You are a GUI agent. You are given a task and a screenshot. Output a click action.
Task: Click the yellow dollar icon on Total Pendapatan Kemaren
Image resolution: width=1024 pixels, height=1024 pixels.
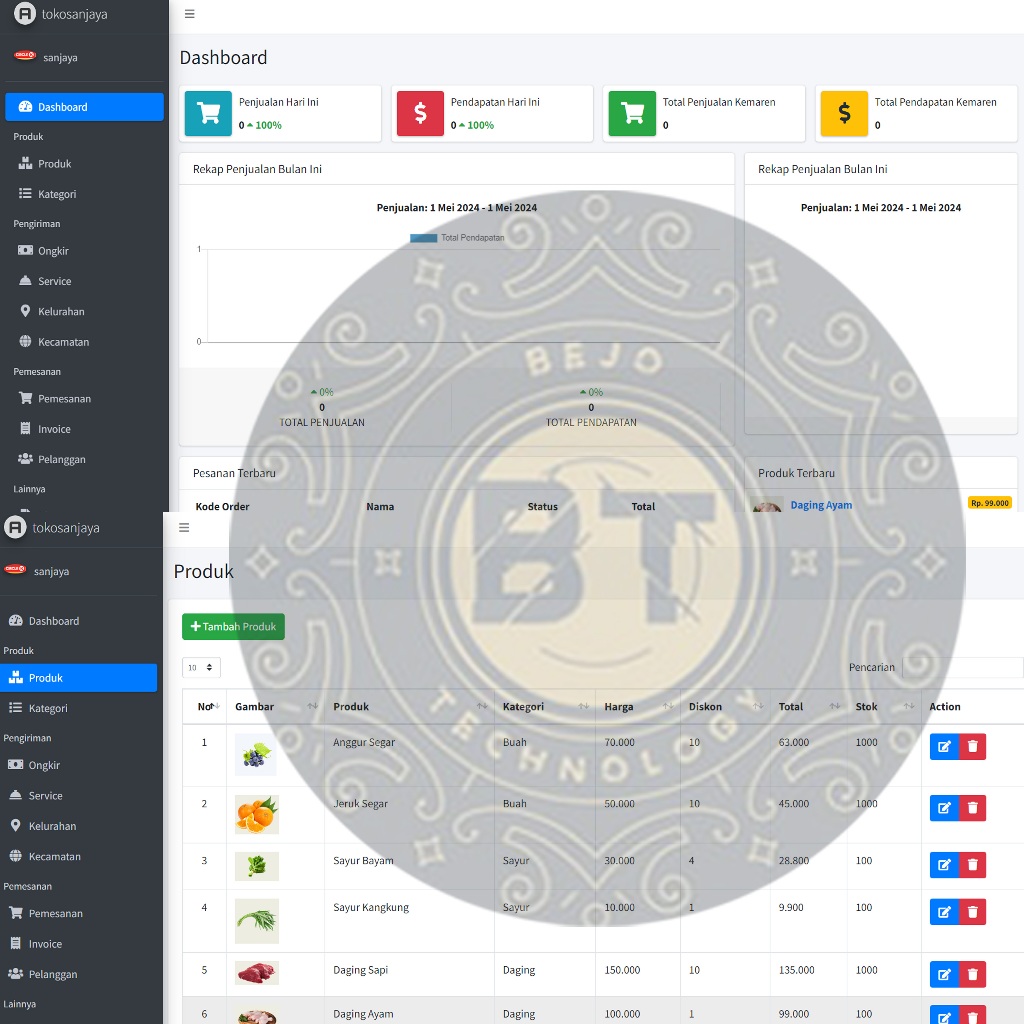pyautogui.click(x=844, y=114)
